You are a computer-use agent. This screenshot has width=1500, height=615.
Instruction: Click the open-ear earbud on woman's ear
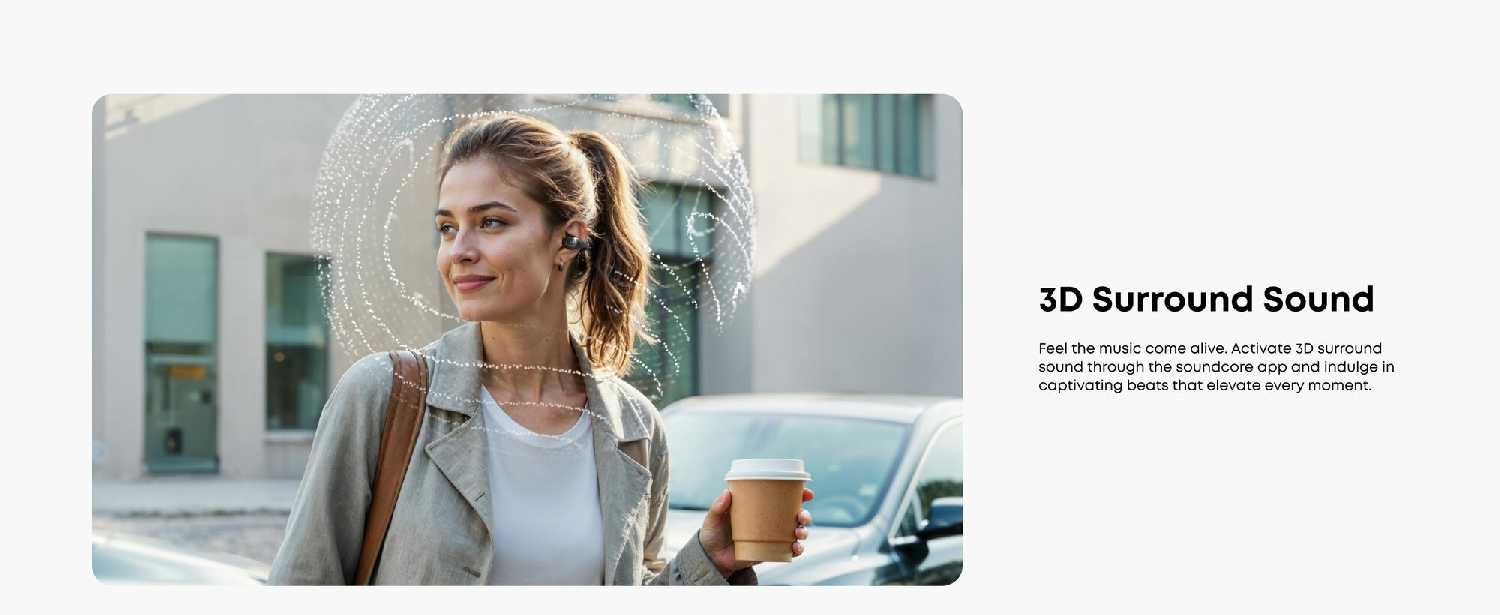point(575,242)
